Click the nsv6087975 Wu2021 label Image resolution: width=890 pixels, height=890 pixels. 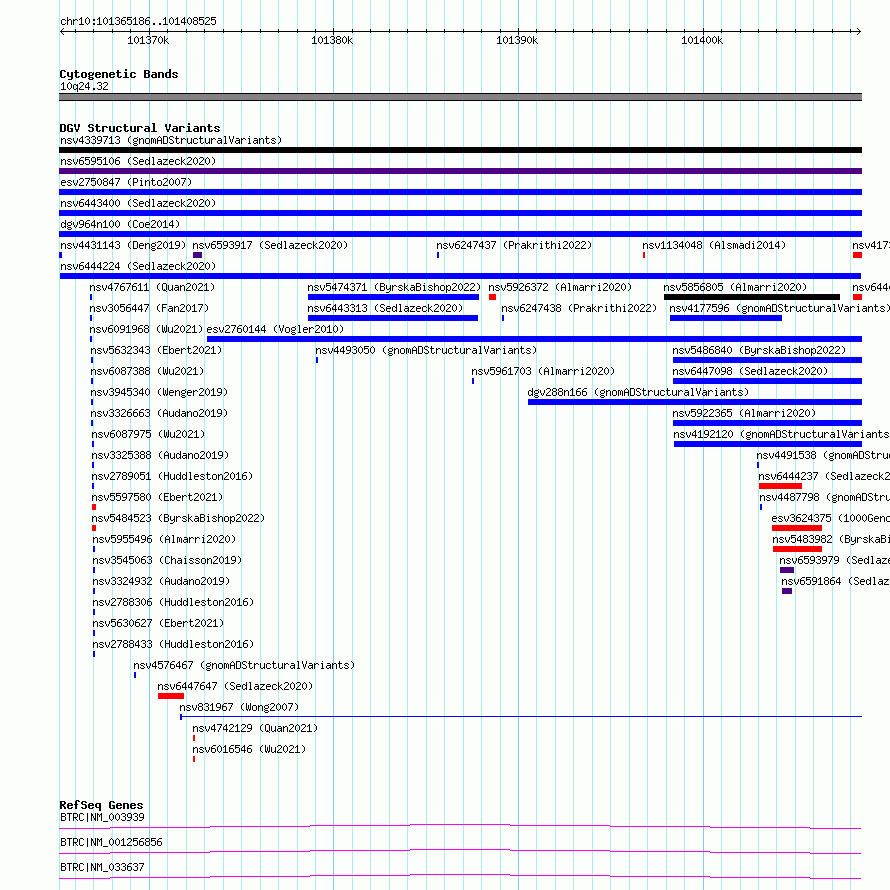(x=148, y=434)
